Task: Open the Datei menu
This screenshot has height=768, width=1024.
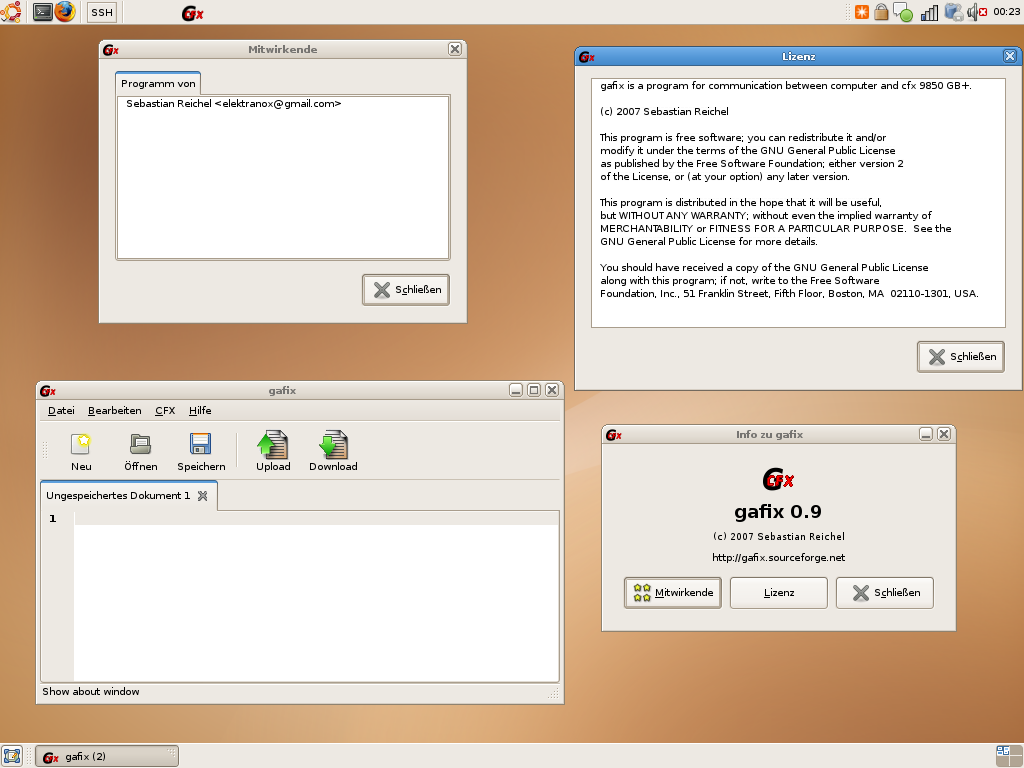Action: [61, 411]
